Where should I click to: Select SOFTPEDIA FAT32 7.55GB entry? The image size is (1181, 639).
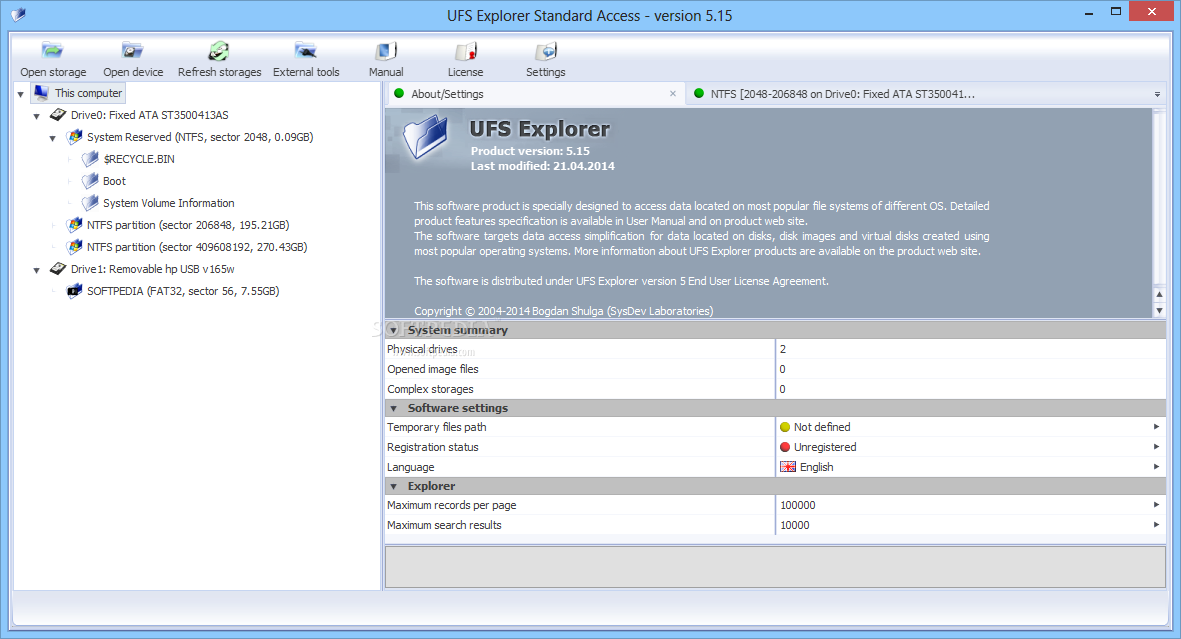coord(183,291)
